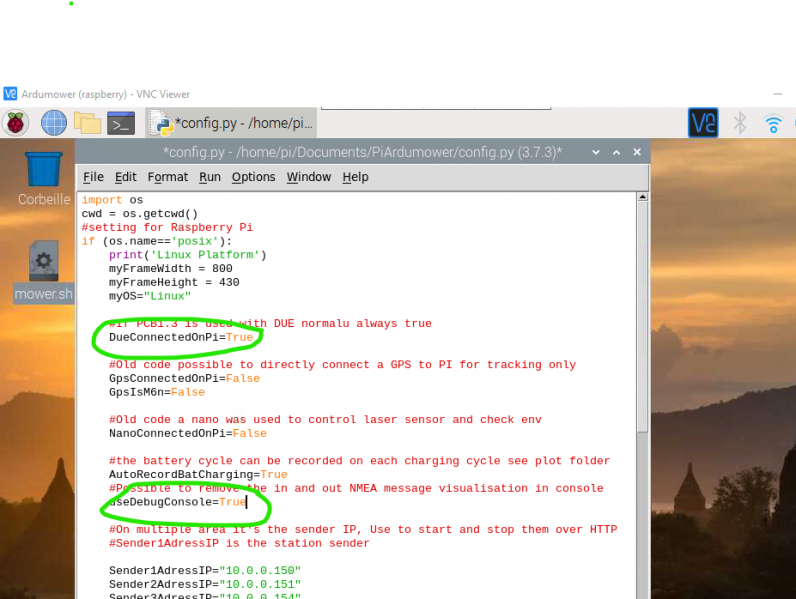Click the window menu chevron in titlebar
Image resolution: width=796 pixels, height=599 pixels.
[595, 152]
